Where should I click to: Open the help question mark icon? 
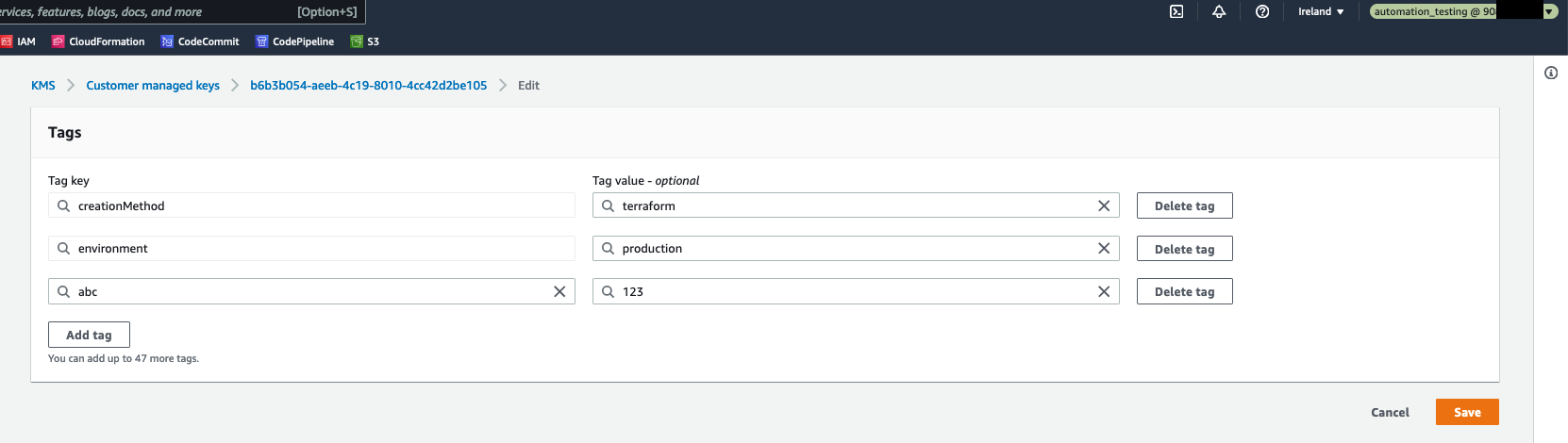tap(1262, 11)
